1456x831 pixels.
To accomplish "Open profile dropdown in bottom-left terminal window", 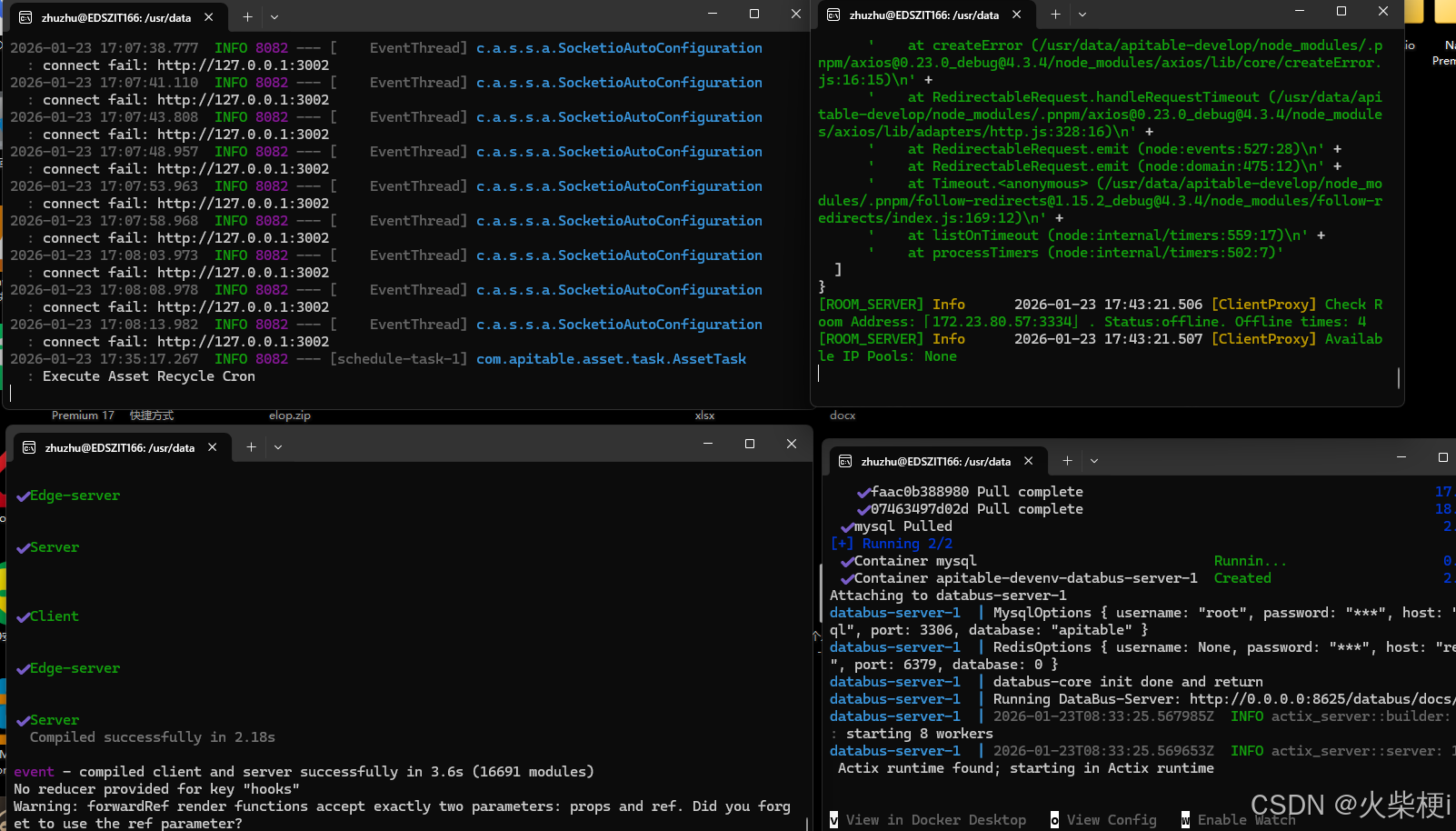I will [278, 446].
